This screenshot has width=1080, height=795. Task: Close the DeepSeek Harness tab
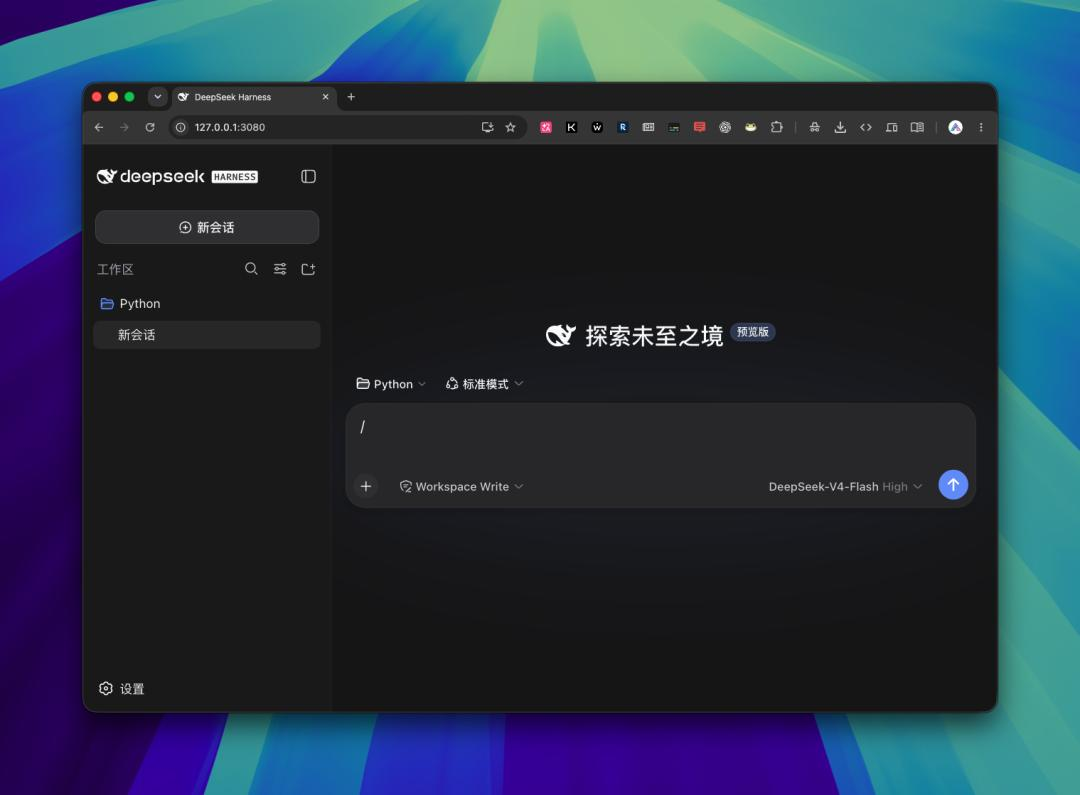325,97
